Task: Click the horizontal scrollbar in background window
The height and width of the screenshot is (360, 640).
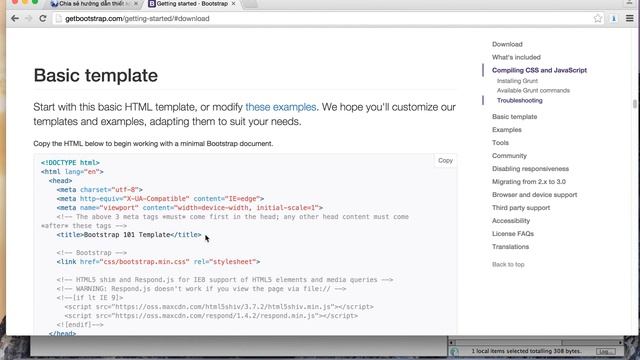Action: [x=535, y=342]
